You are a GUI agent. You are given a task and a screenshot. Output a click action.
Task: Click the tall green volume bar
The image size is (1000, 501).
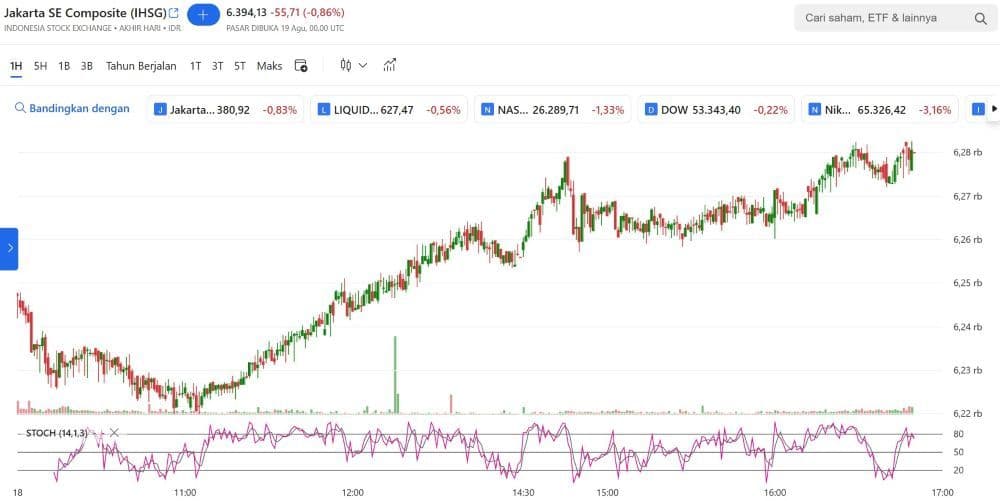(x=395, y=375)
